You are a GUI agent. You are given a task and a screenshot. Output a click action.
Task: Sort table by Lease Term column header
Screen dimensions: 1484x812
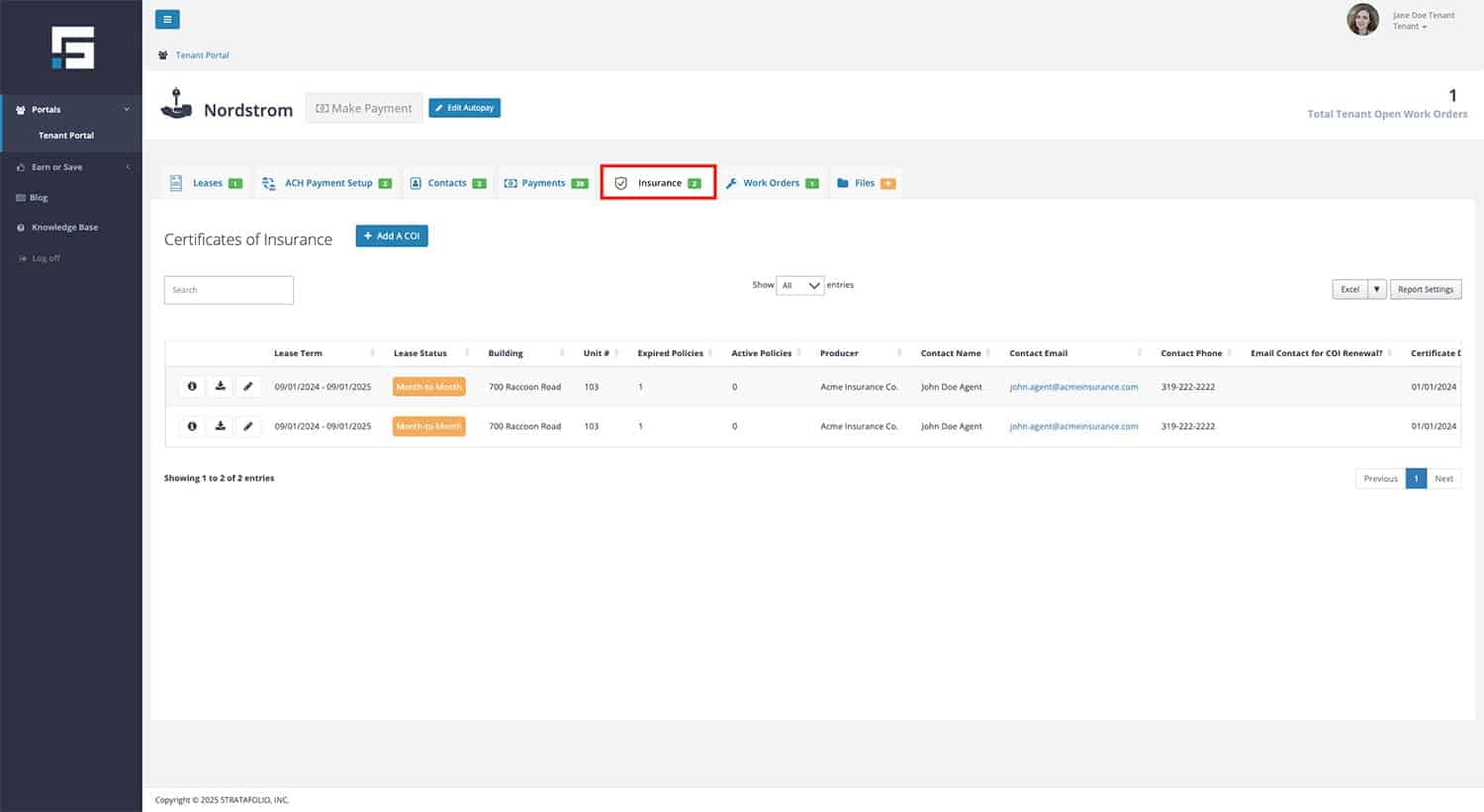[x=298, y=353]
